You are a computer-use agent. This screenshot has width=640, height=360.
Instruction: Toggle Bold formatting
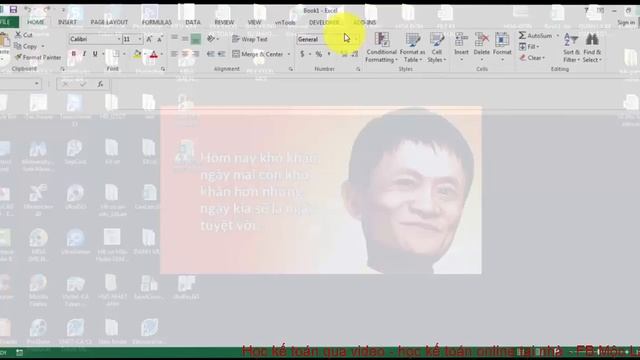73,54
